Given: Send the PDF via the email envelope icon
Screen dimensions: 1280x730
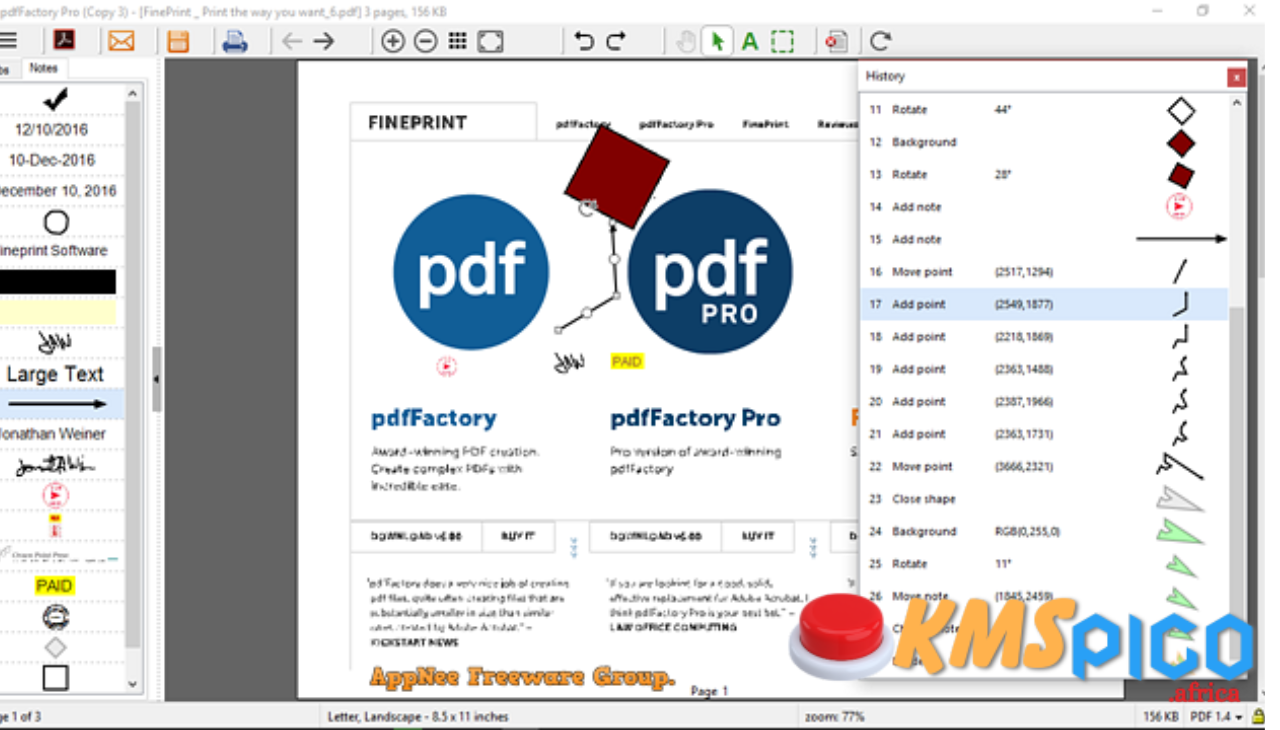Looking at the screenshot, I should [x=121, y=41].
